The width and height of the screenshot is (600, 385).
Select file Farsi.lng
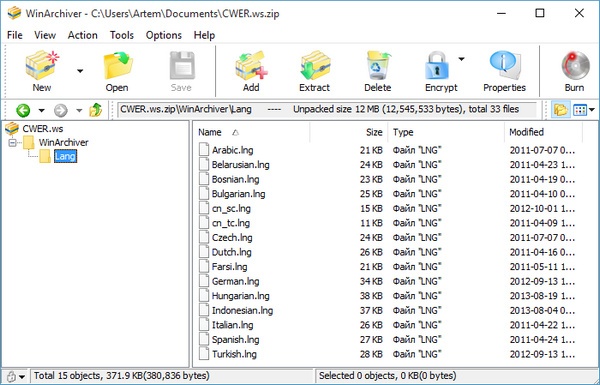[x=229, y=267]
